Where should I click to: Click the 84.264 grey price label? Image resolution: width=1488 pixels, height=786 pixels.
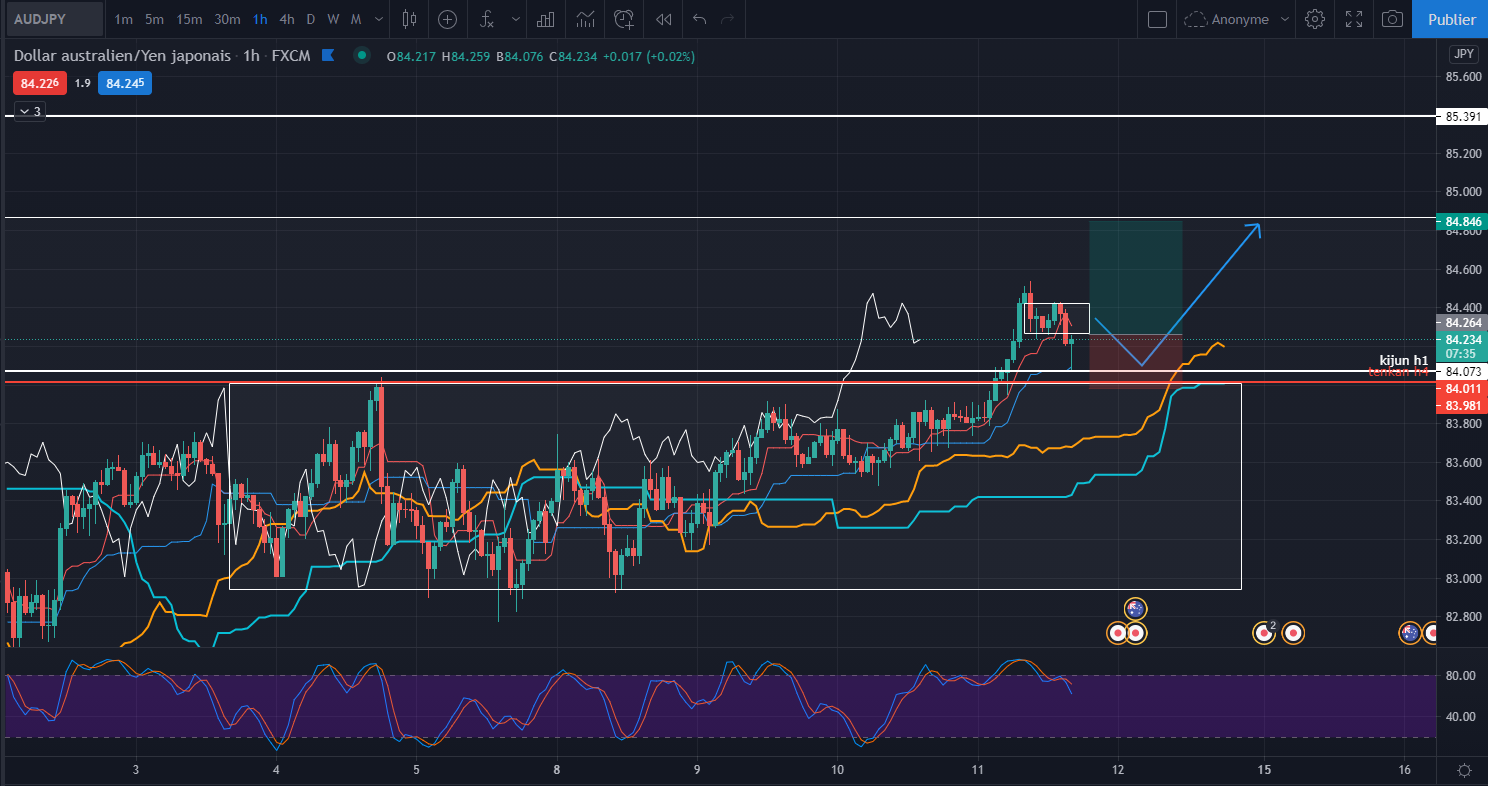pyautogui.click(x=1461, y=322)
